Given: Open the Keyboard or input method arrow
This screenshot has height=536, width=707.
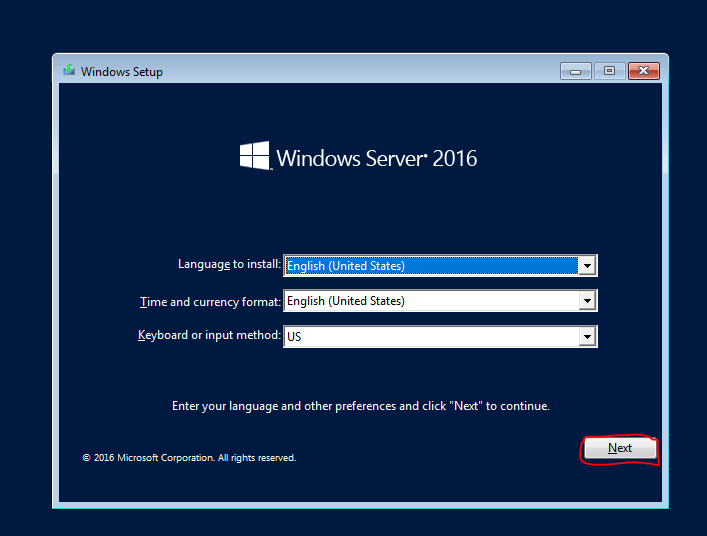Looking at the screenshot, I should pos(587,336).
